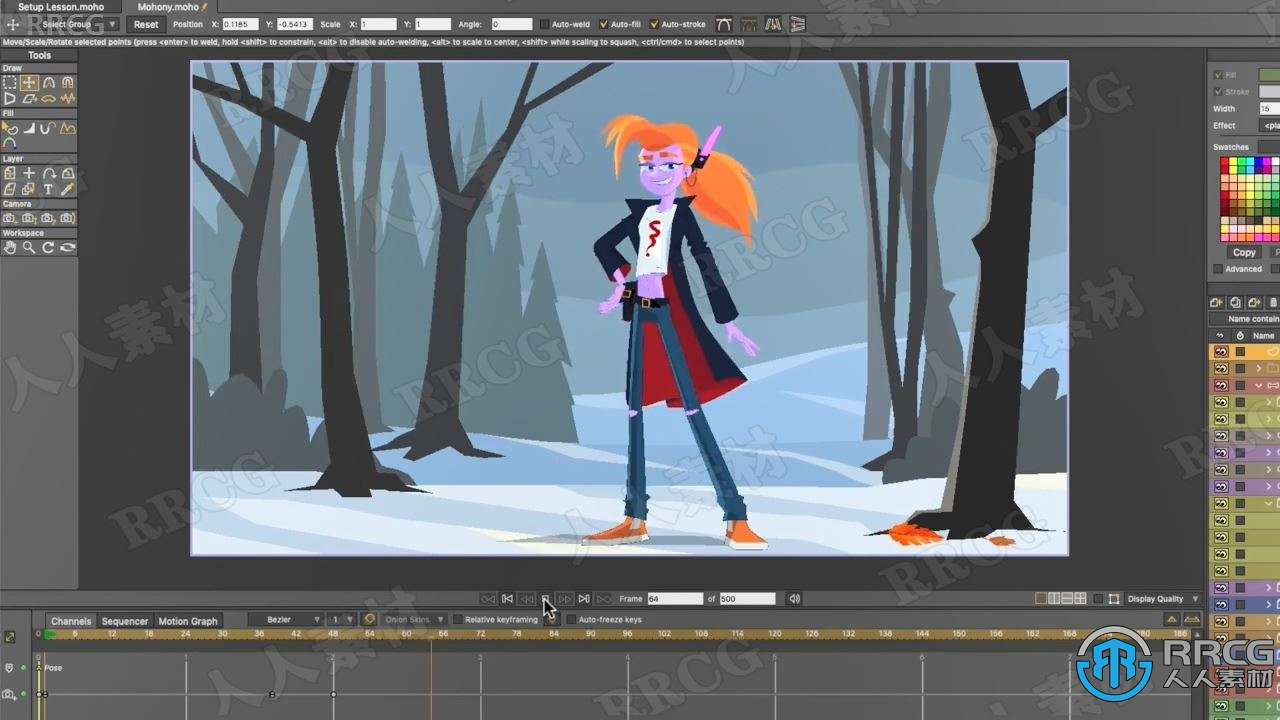
Task: Open the Channels timeline tab
Action: 71,621
